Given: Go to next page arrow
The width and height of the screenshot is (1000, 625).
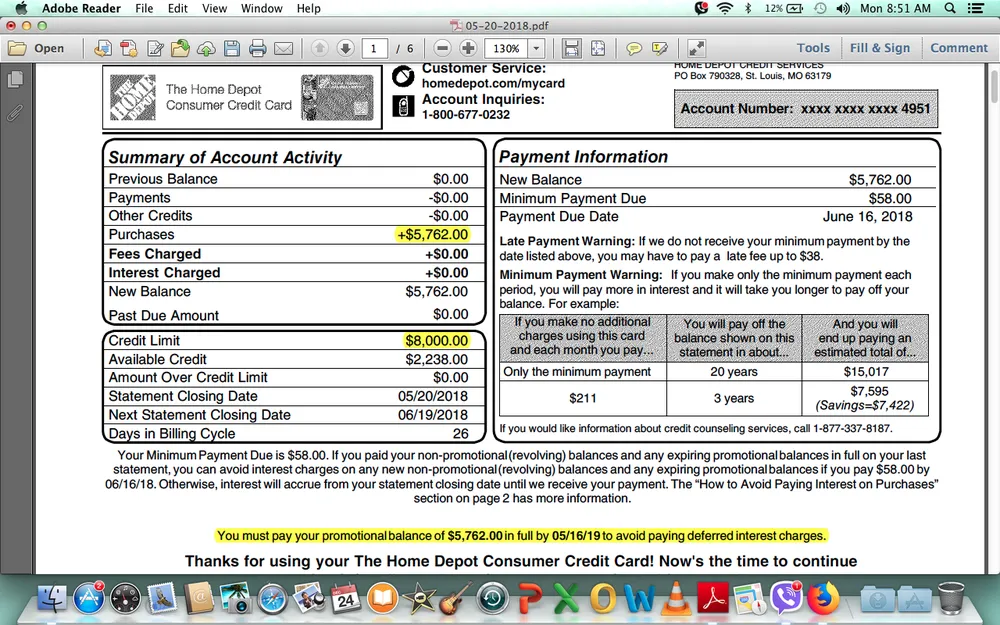Looking at the screenshot, I should [x=345, y=48].
